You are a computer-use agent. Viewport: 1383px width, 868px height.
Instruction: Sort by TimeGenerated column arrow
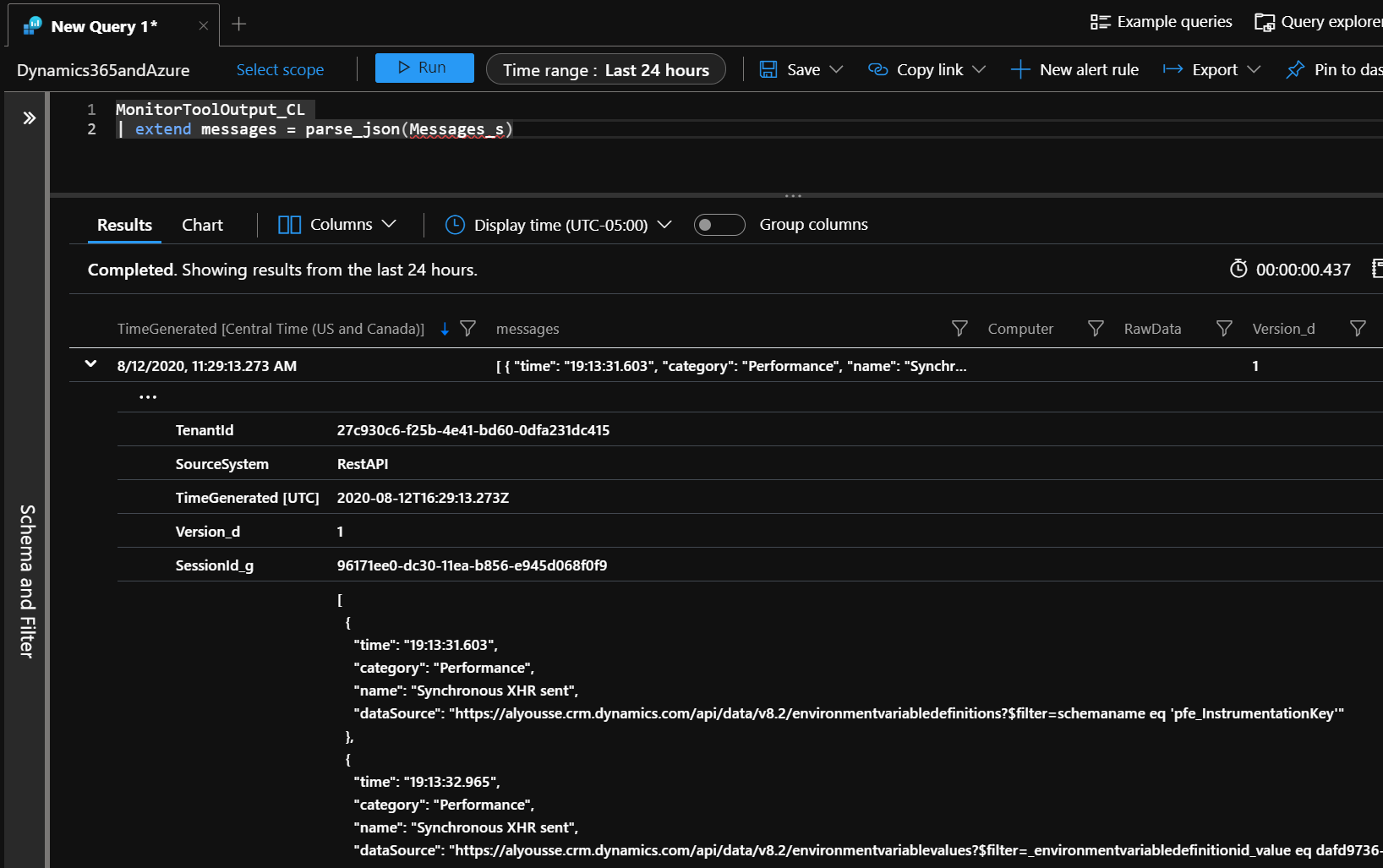tap(445, 329)
